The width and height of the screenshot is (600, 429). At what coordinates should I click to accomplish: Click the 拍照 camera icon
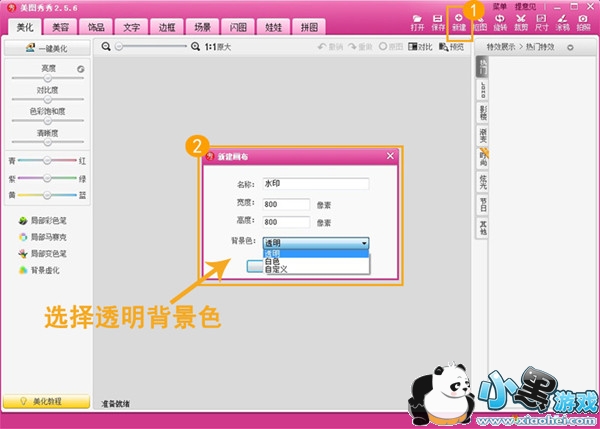[x=584, y=23]
